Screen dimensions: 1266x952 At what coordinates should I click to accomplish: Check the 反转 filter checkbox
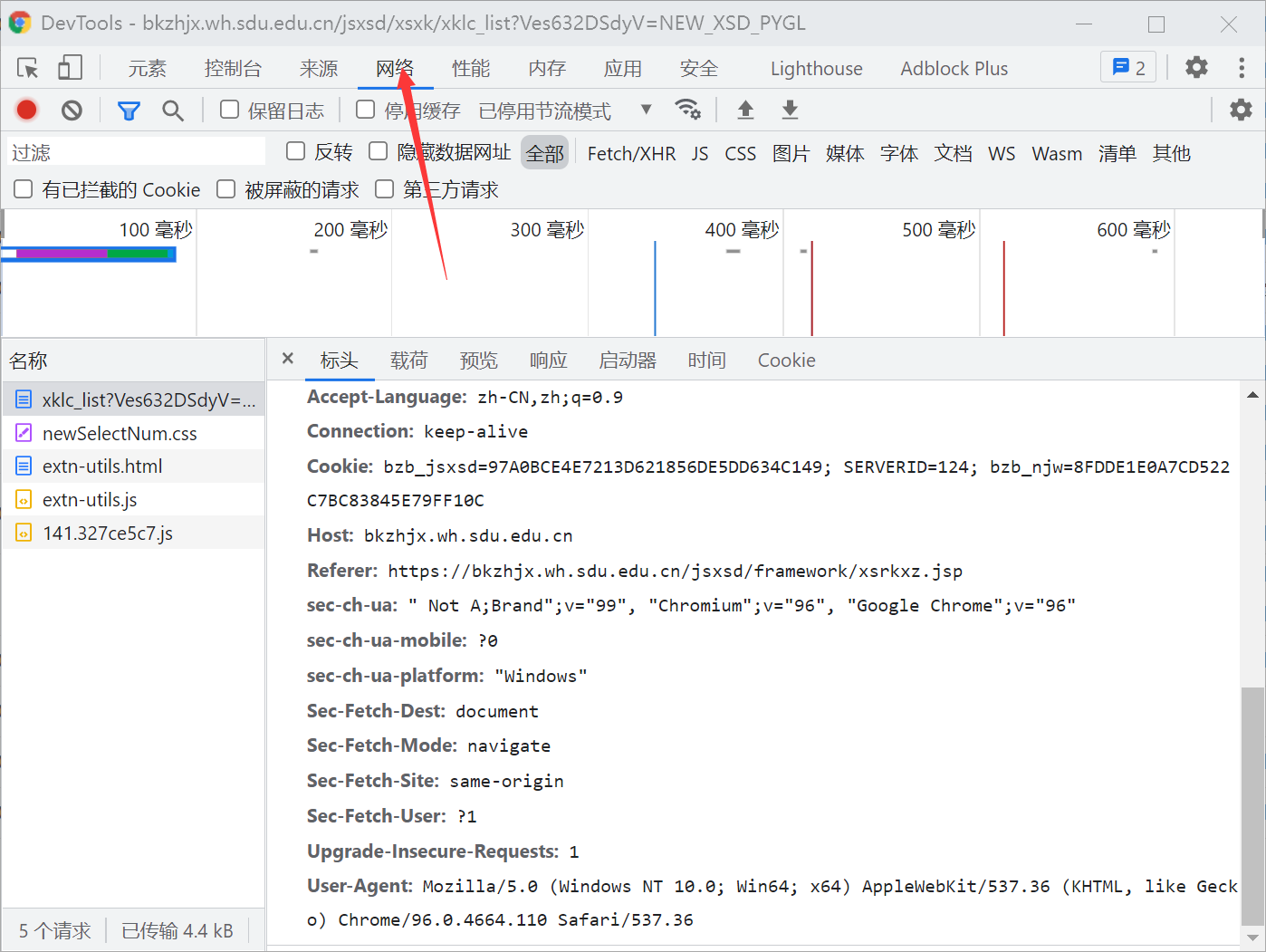[x=295, y=151]
